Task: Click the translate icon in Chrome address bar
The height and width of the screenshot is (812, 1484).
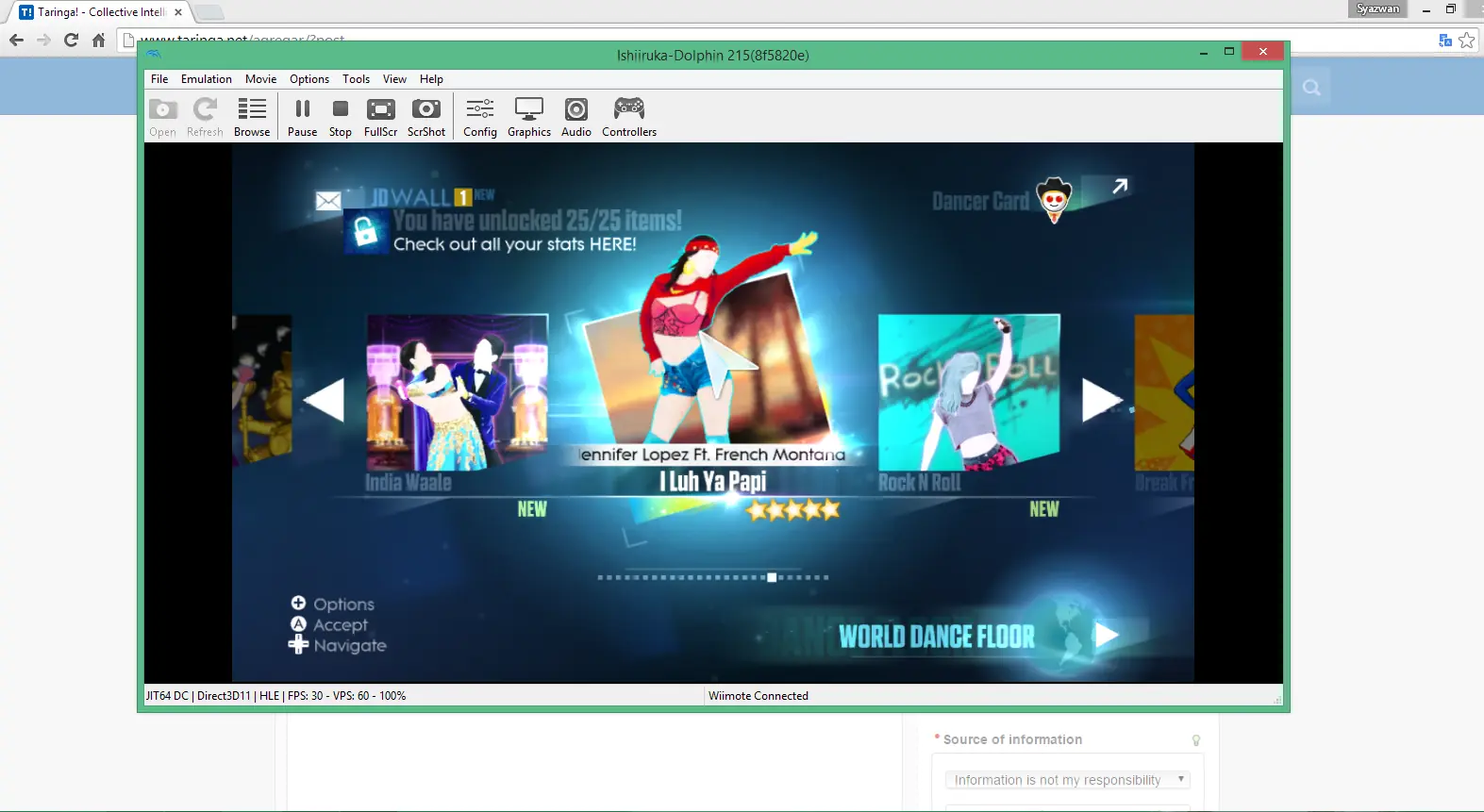Action: [x=1444, y=40]
